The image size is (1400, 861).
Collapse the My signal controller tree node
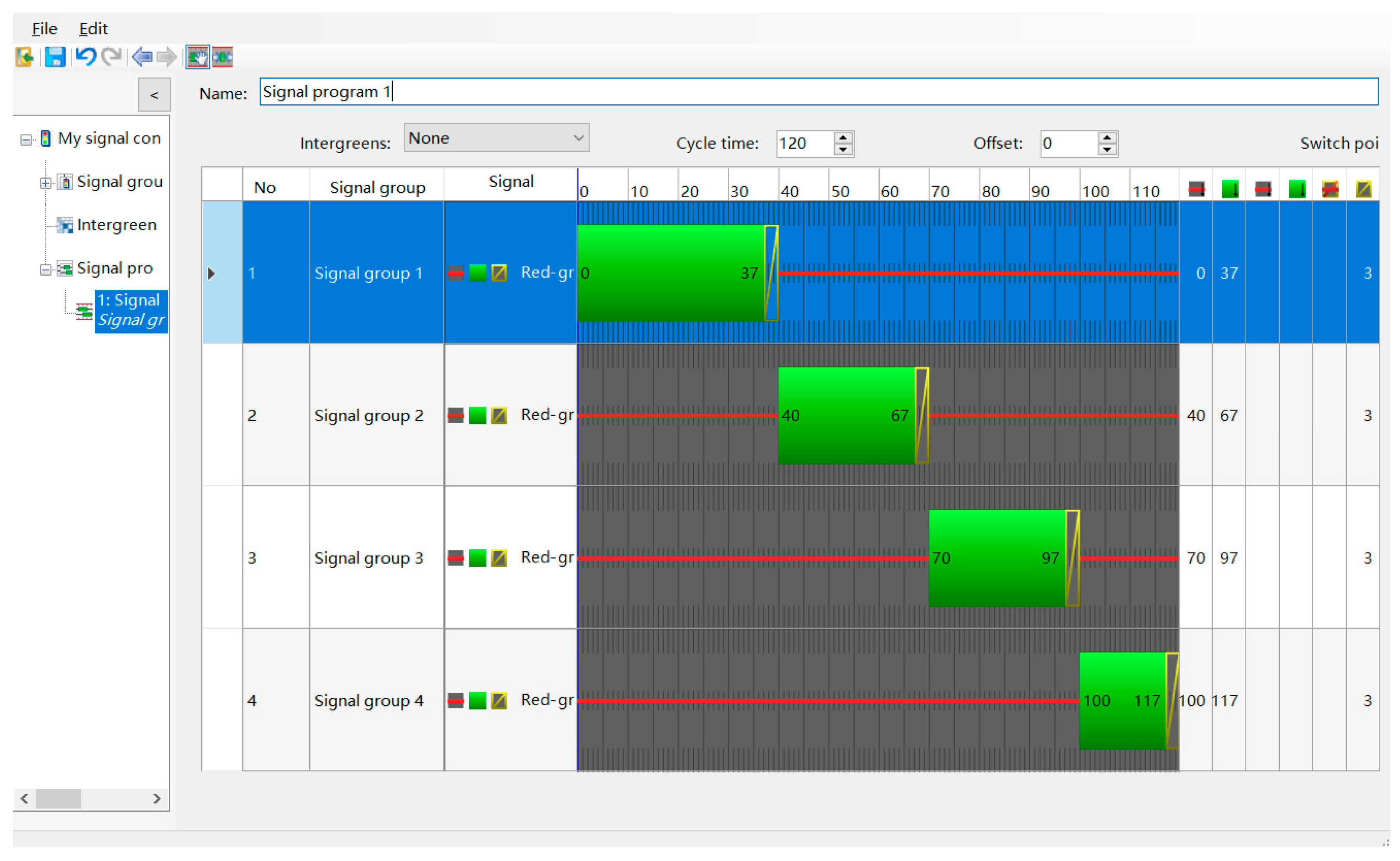click(26, 139)
